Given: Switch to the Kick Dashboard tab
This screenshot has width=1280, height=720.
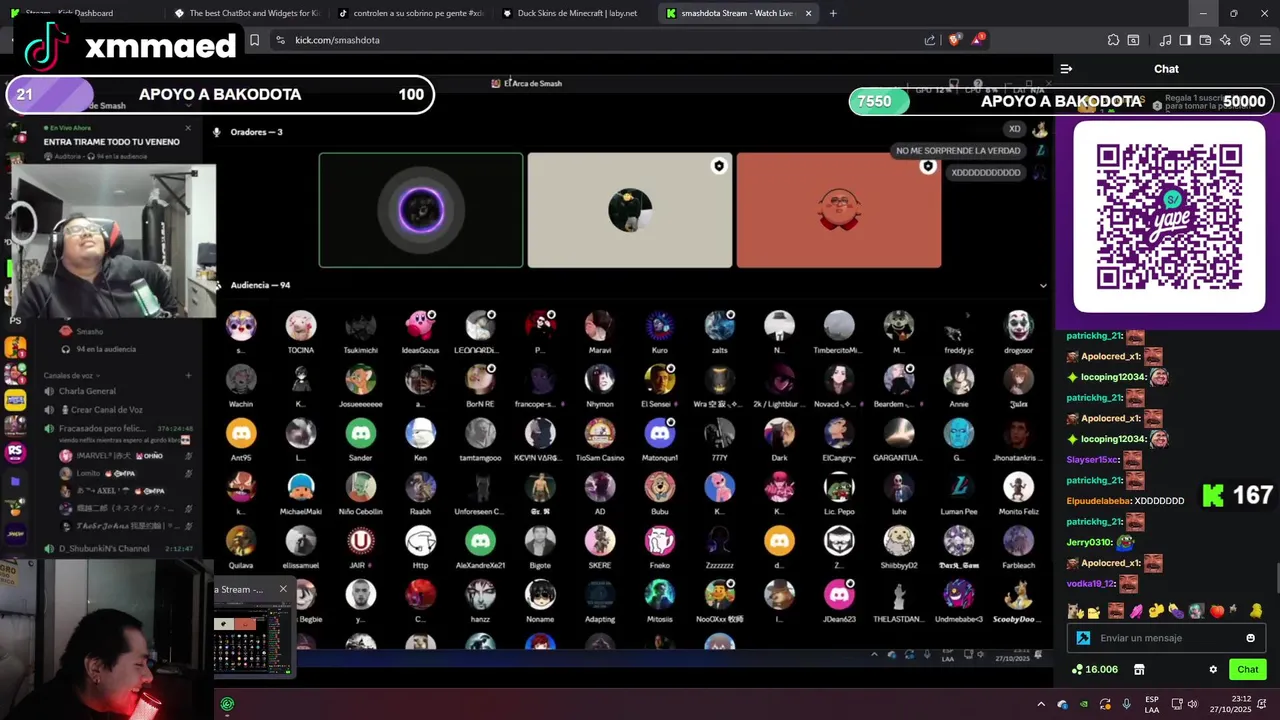Looking at the screenshot, I should point(85,13).
